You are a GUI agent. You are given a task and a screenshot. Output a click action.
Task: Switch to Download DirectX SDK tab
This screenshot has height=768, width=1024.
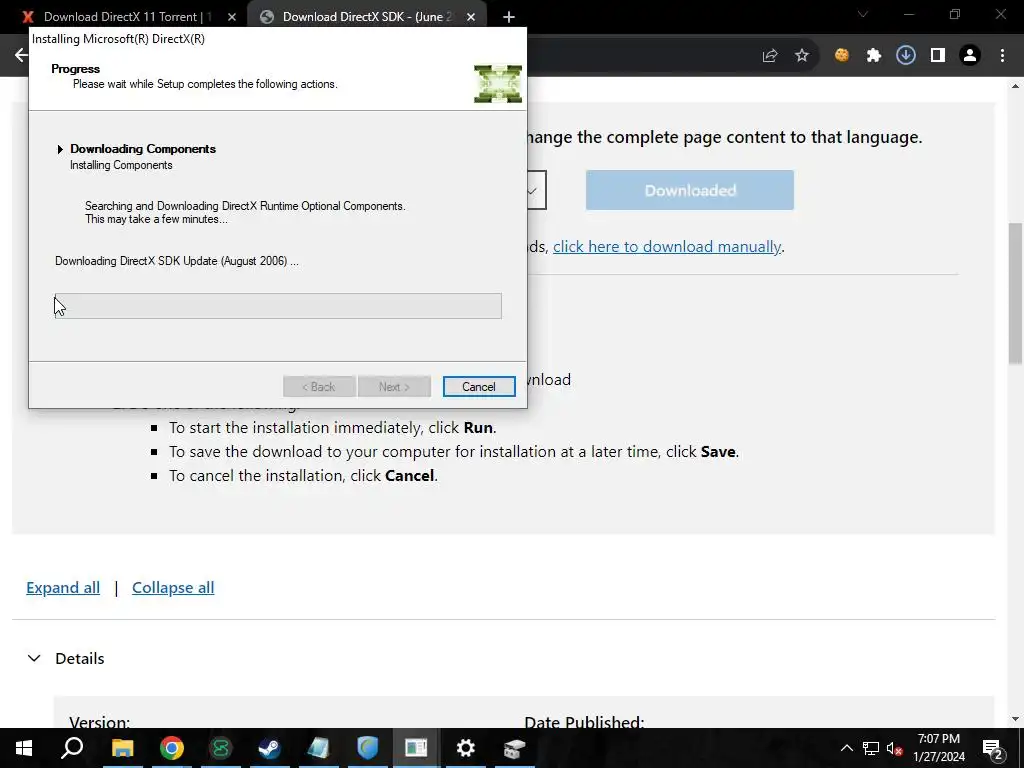(367, 17)
